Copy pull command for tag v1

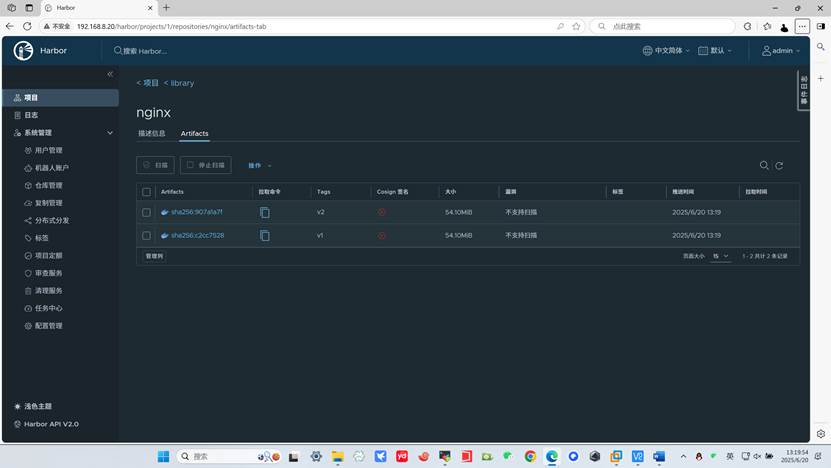point(264,235)
